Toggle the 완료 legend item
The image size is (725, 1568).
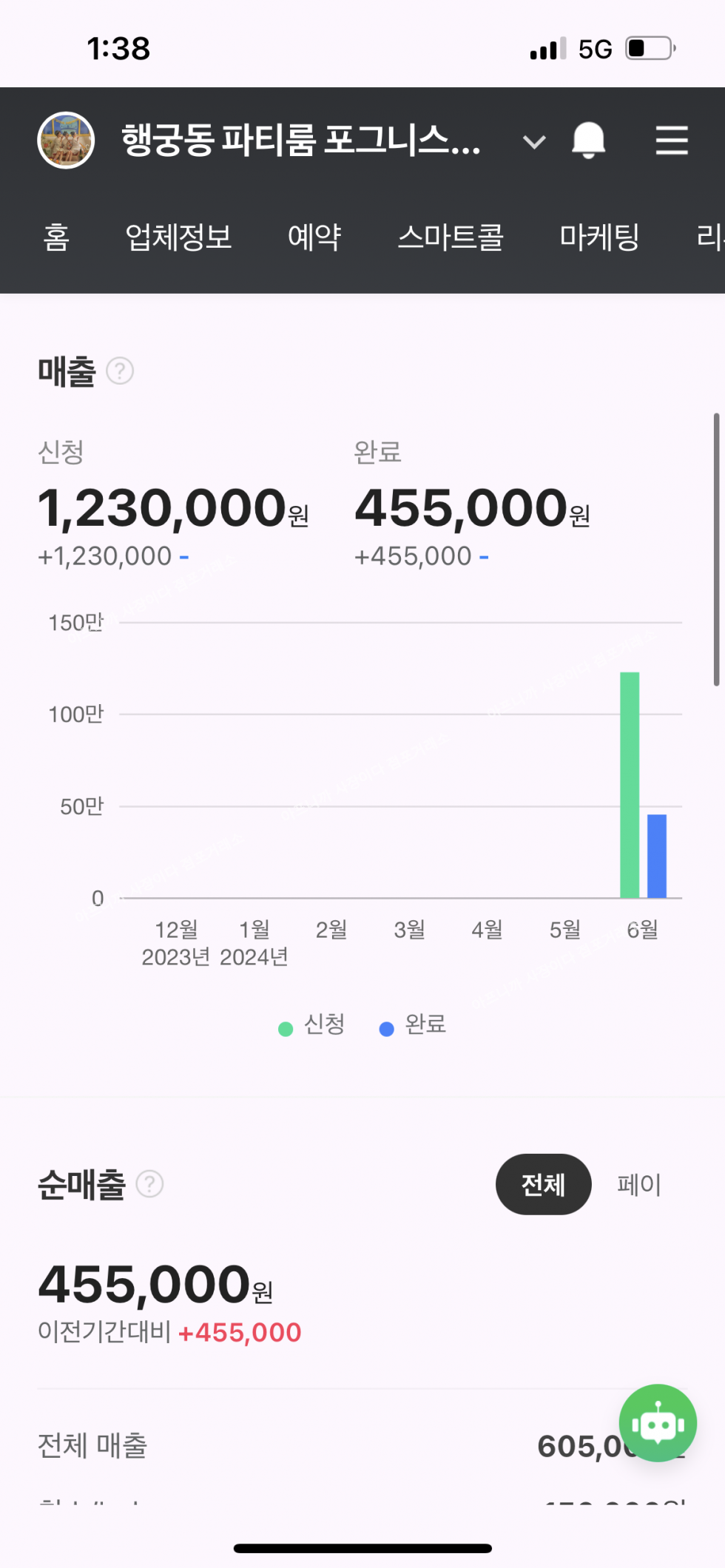(x=414, y=1025)
